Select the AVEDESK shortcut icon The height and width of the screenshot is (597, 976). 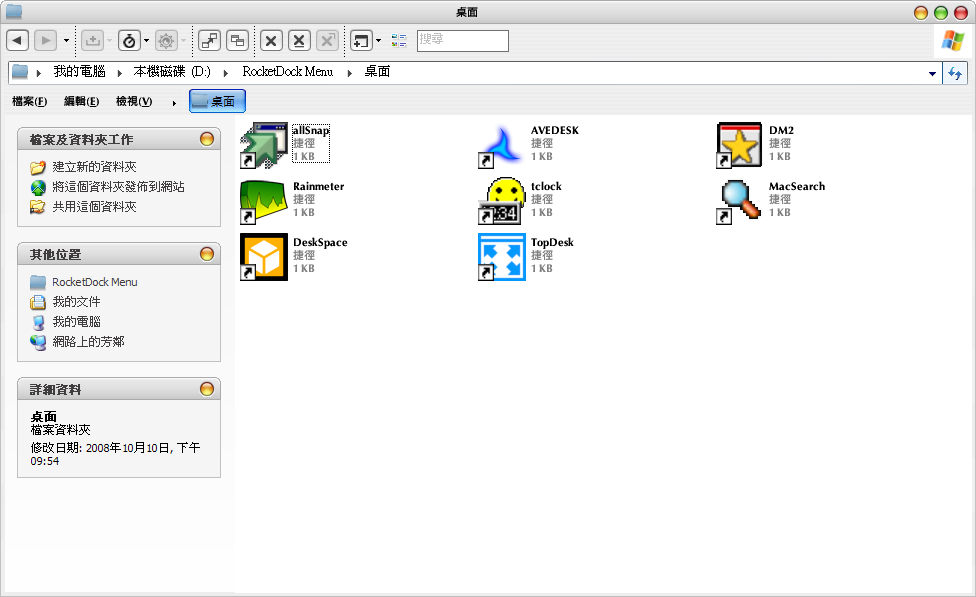pyautogui.click(x=502, y=145)
